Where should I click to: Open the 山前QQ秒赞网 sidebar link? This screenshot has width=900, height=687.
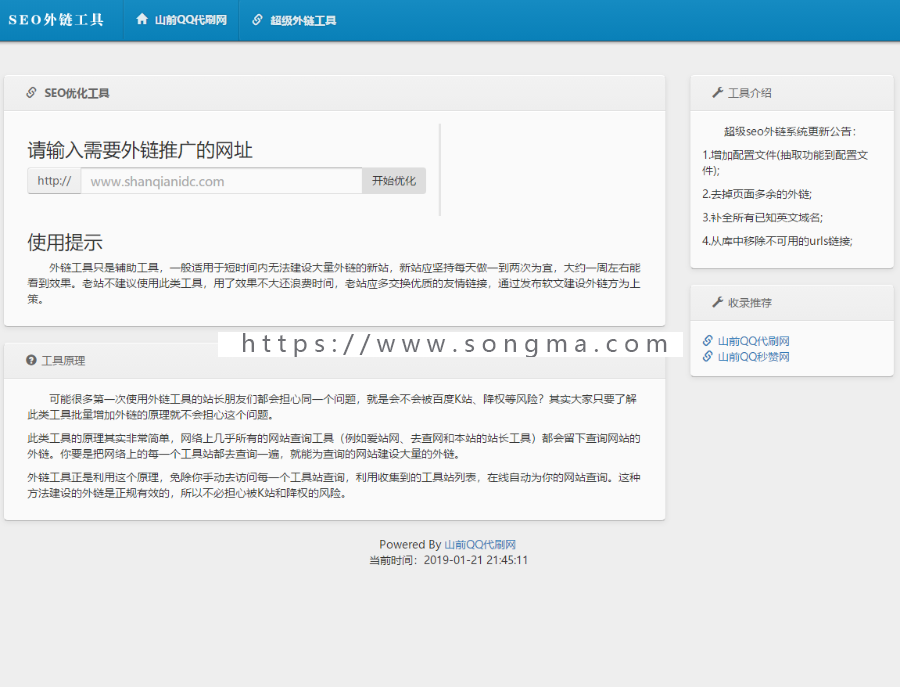754,357
